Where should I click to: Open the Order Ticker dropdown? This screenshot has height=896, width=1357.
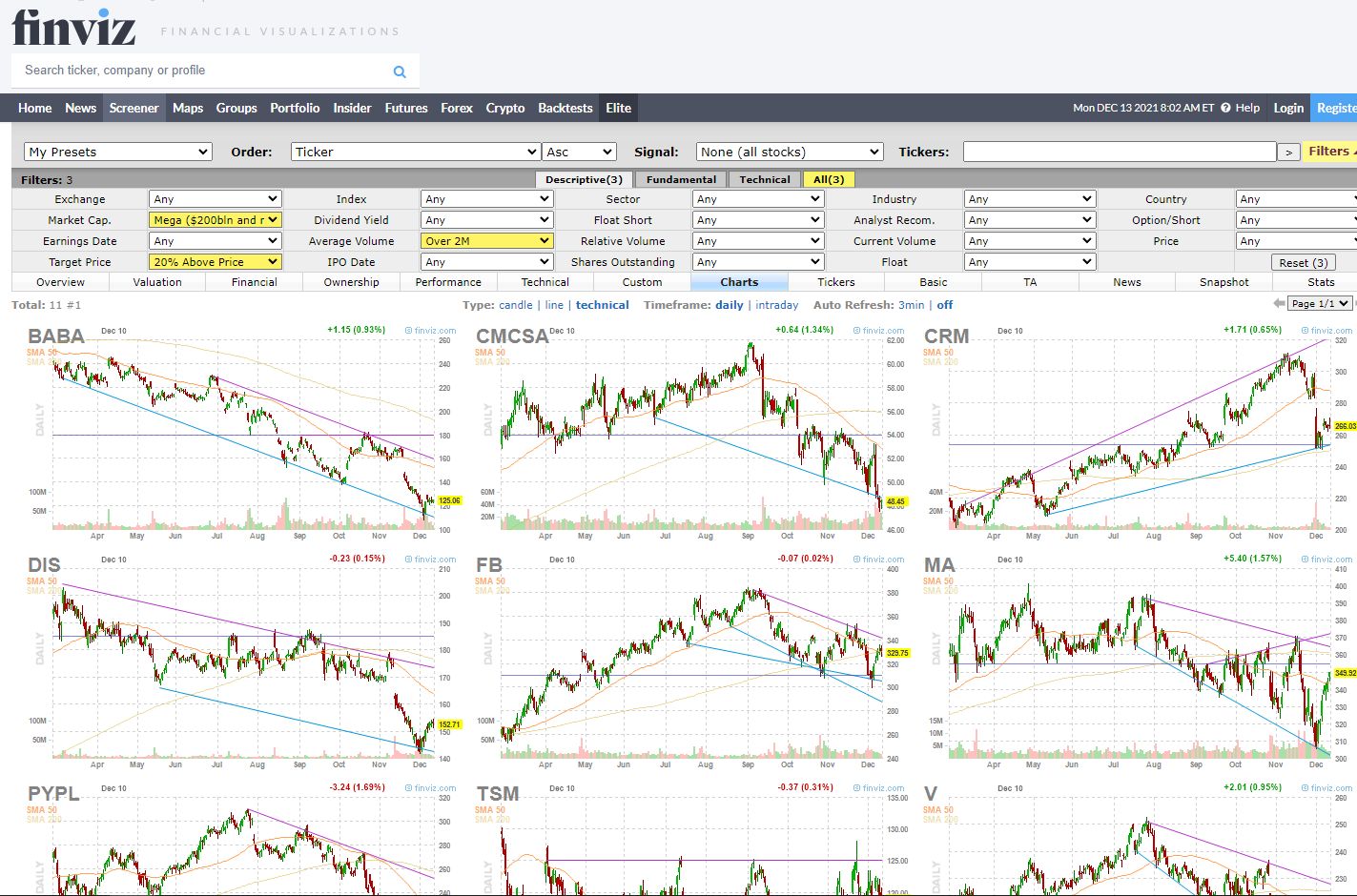416,152
